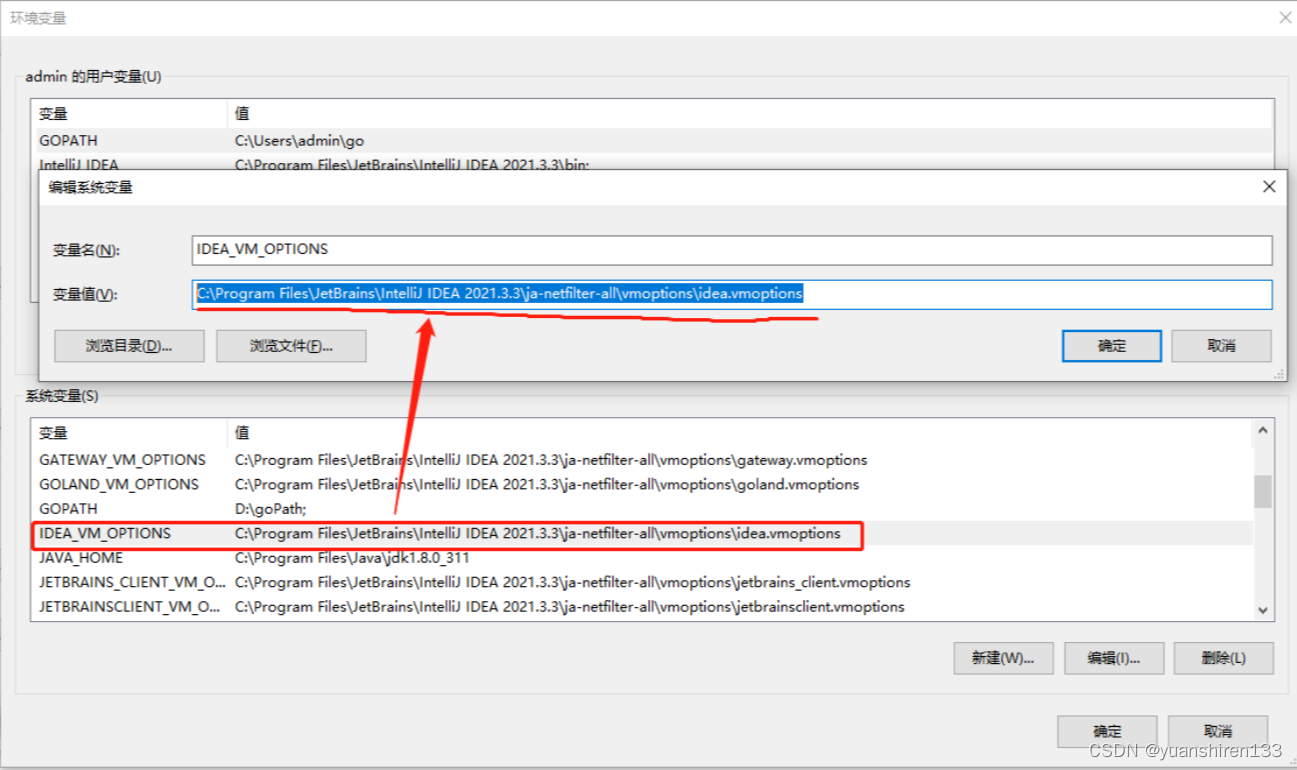This screenshot has height=770, width=1297.
Task: Click the gateway.vmoptions path value
Action: 551,460
